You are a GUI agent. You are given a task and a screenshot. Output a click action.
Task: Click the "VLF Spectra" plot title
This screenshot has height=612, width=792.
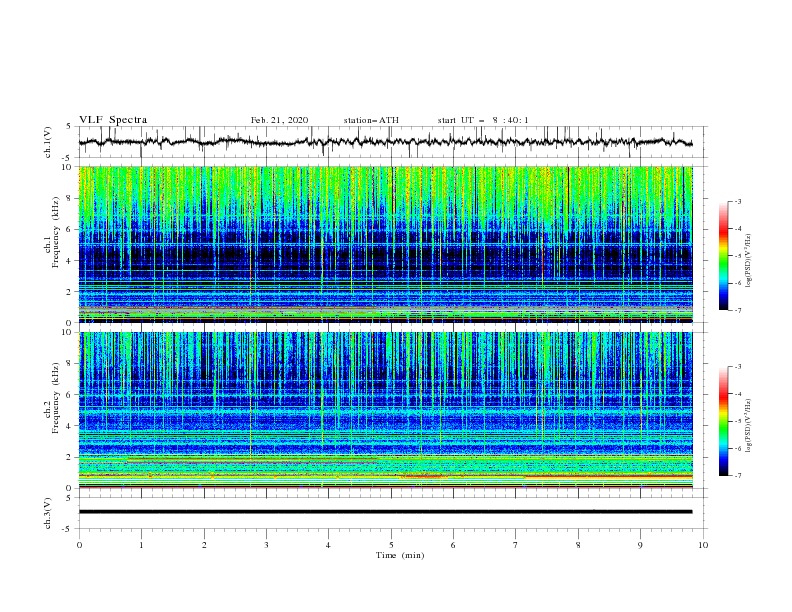coord(113,120)
